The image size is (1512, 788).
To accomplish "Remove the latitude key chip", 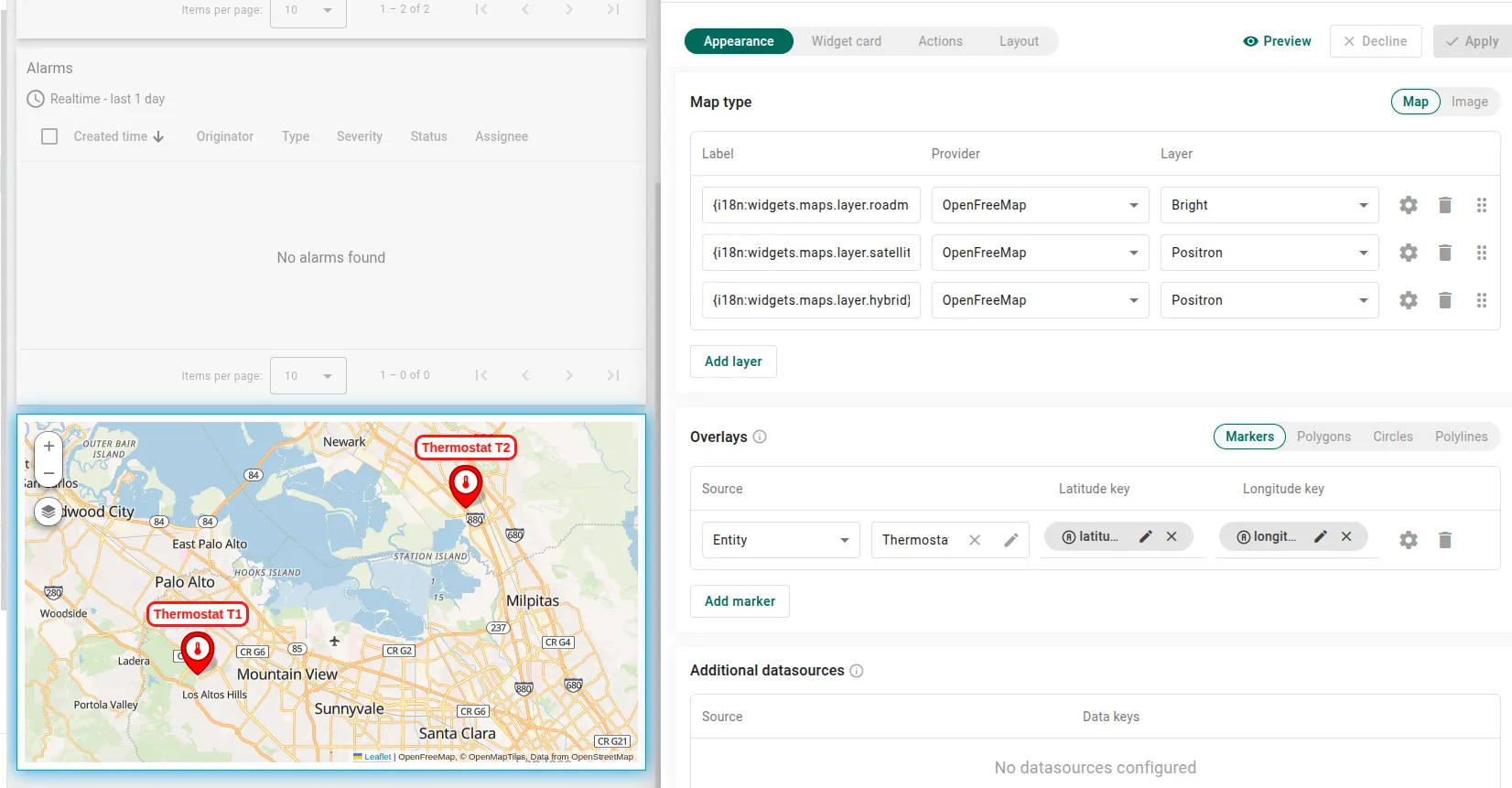I will click(1172, 536).
